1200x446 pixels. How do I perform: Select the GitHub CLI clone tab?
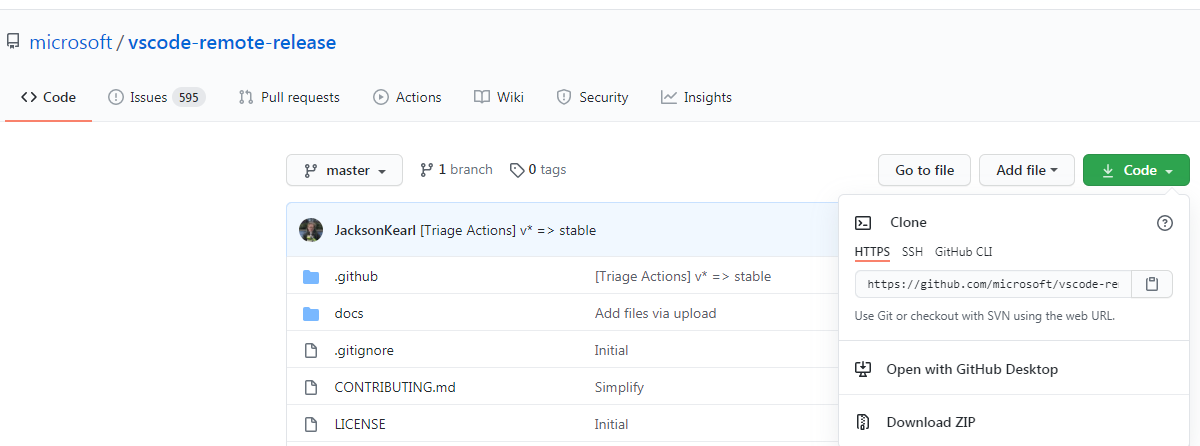pos(964,252)
